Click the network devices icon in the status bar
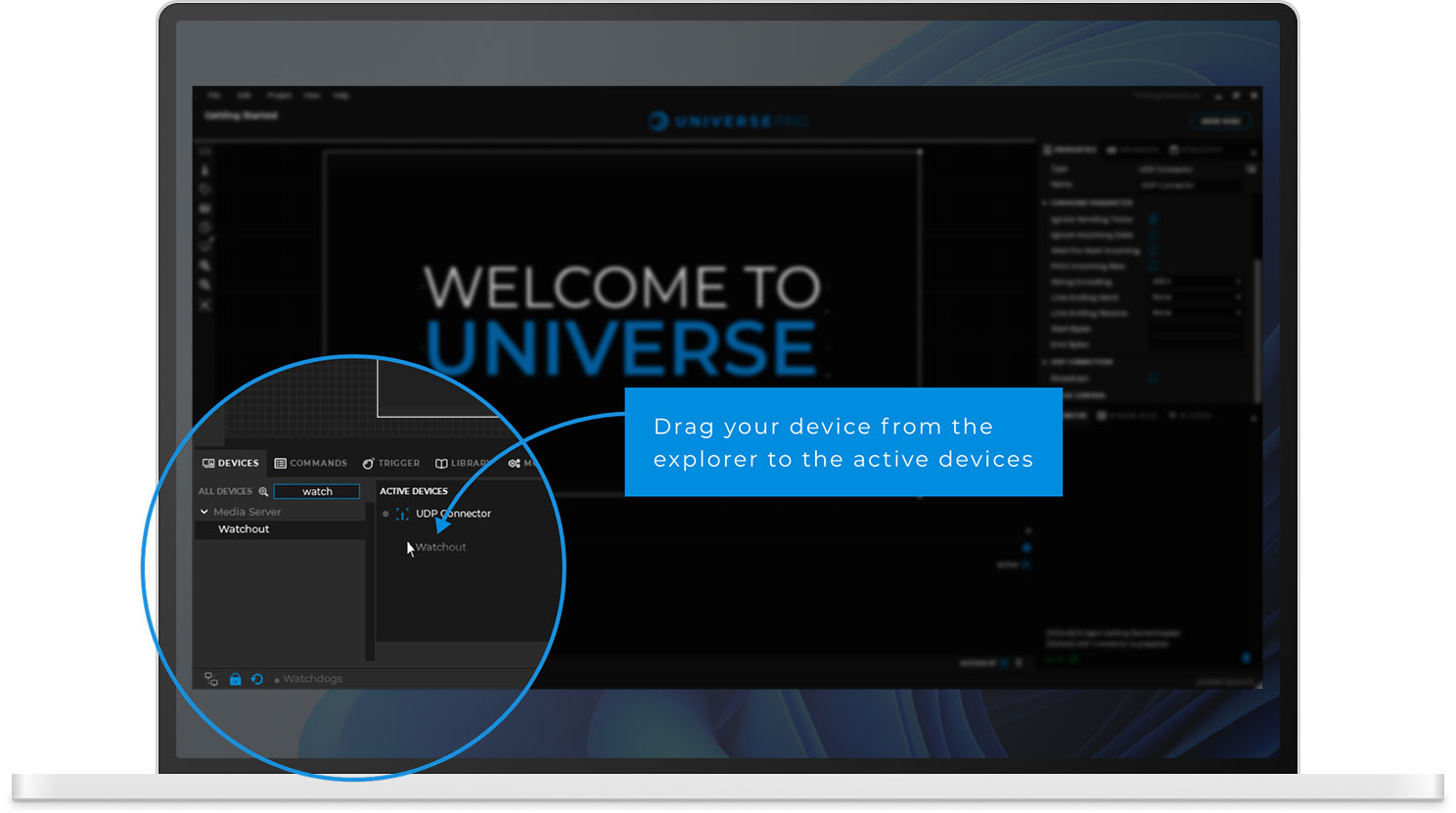The height and width of the screenshot is (813, 1456). (x=210, y=678)
